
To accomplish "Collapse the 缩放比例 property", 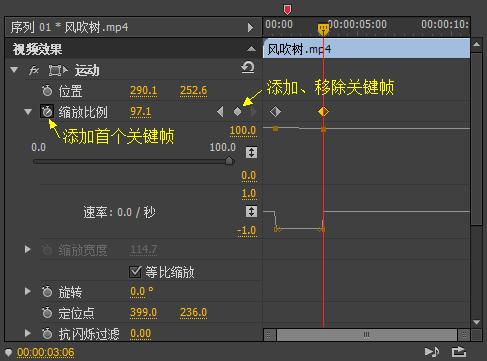I will point(28,112).
